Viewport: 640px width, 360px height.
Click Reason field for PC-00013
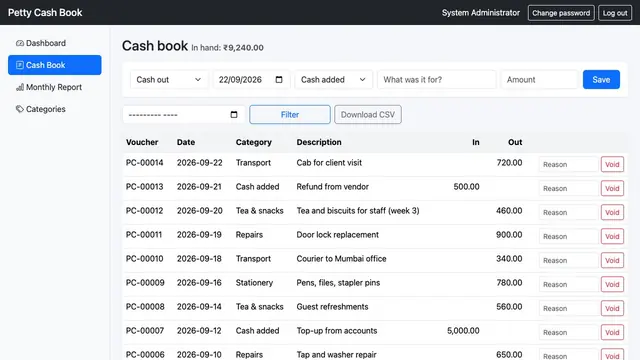point(568,189)
